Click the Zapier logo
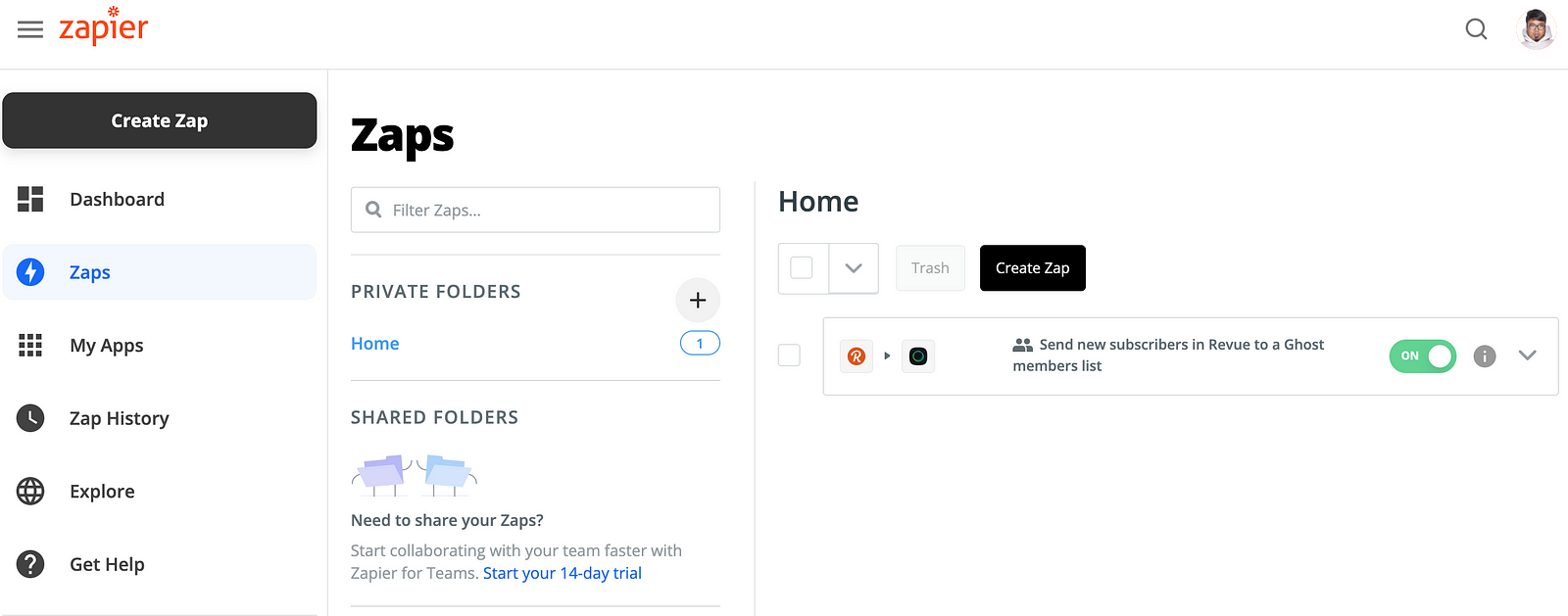This screenshot has width=1568, height=616. (104, 27)
